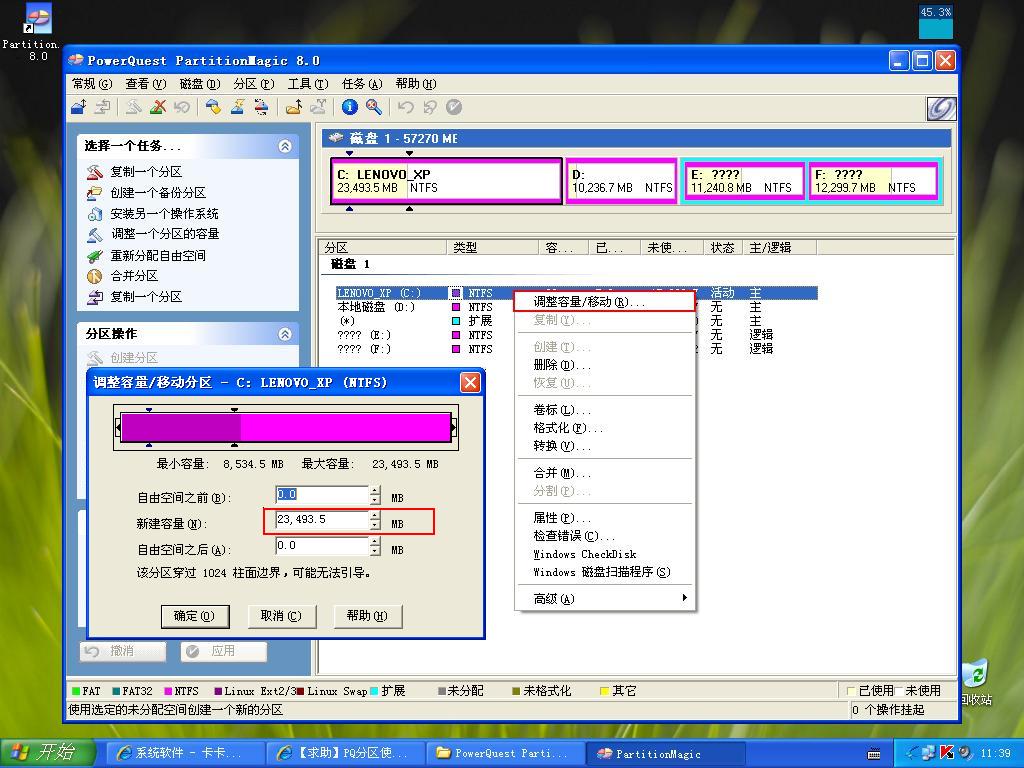Select 本地磁盘 (D:) row in partition list

[x=575, y=307]
